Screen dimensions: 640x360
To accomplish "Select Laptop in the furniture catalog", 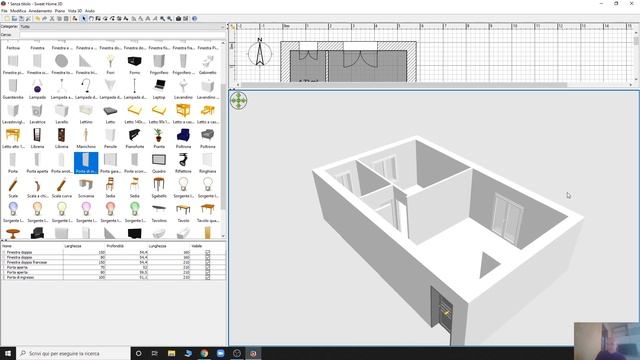I will tap(159, 89).
